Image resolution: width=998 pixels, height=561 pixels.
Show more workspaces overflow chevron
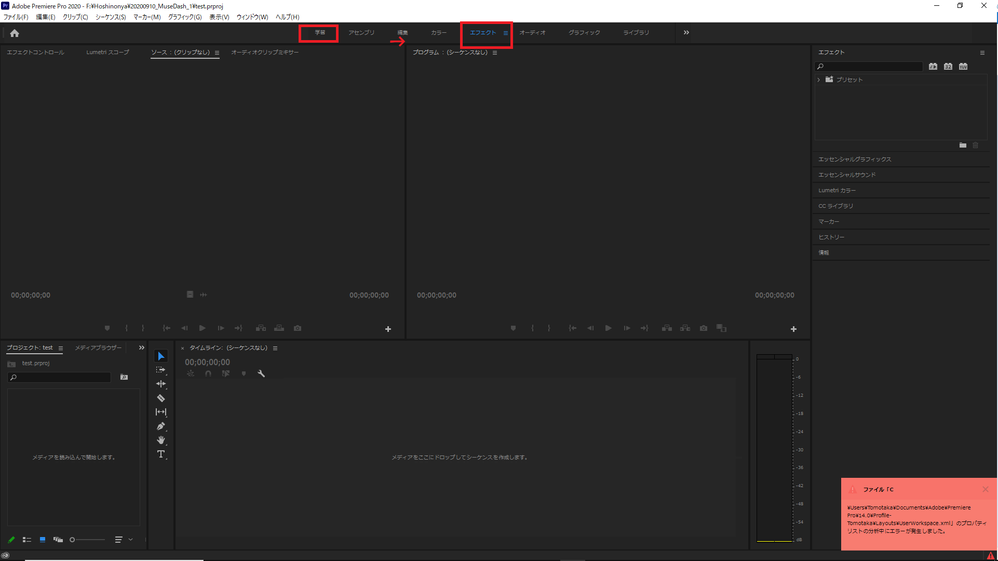coord(686,32)
